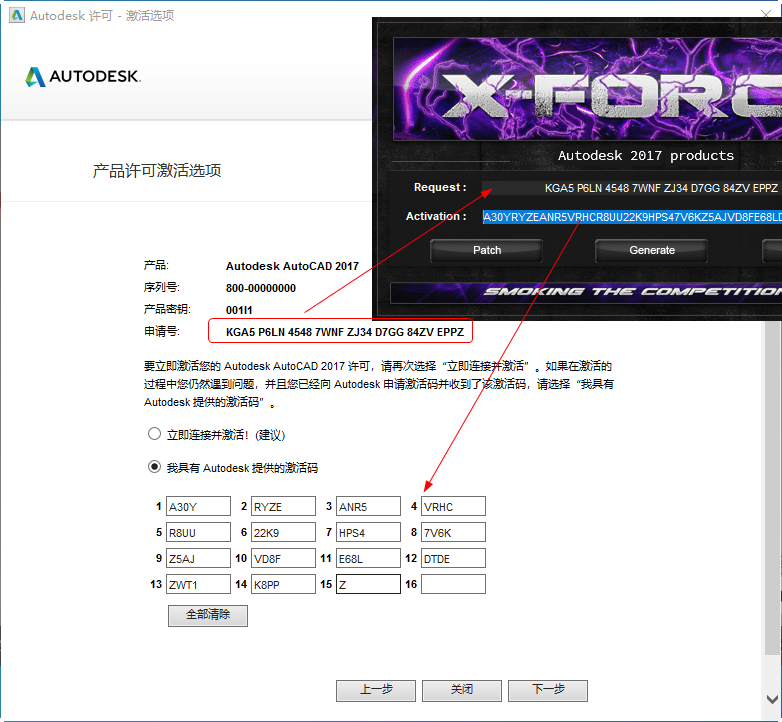Select the connect and activate immediately radio button
782x722 pixels.
point(154,434)
